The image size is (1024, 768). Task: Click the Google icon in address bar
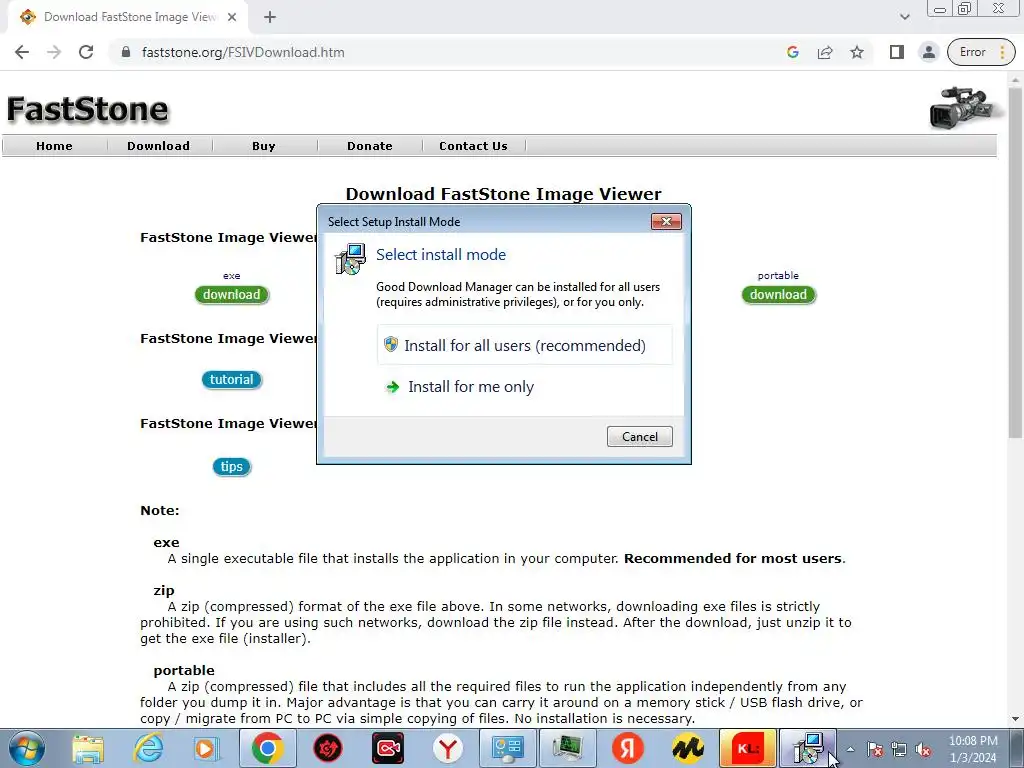(793, 52)
